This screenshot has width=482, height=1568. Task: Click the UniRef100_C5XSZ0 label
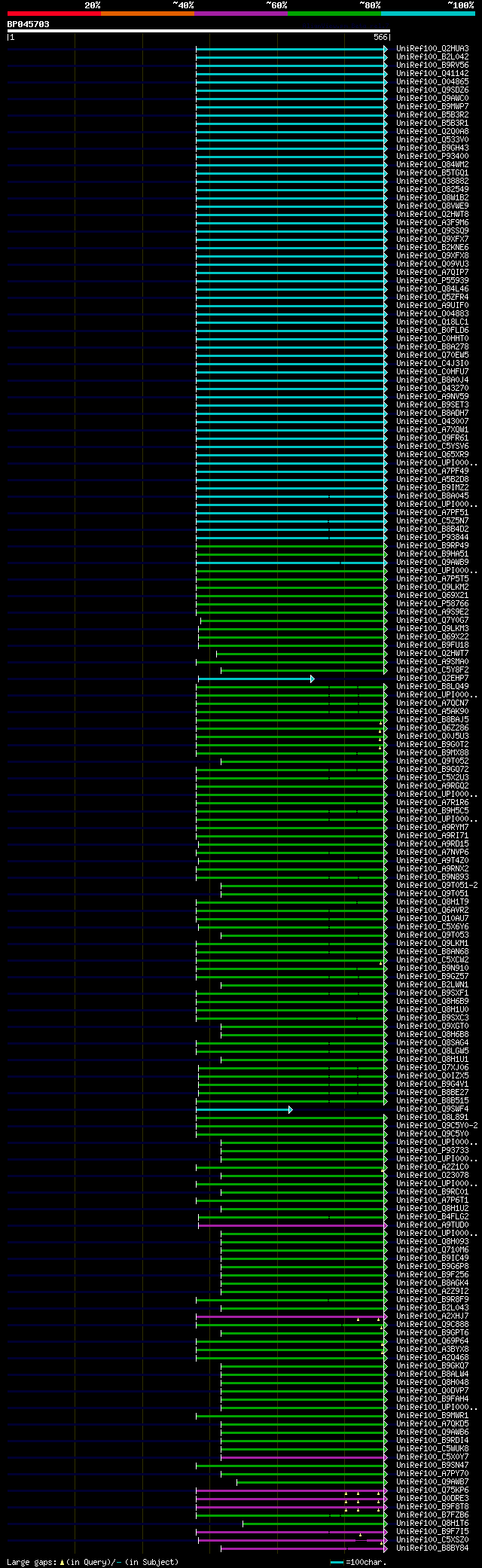(x=432, y=1539)
